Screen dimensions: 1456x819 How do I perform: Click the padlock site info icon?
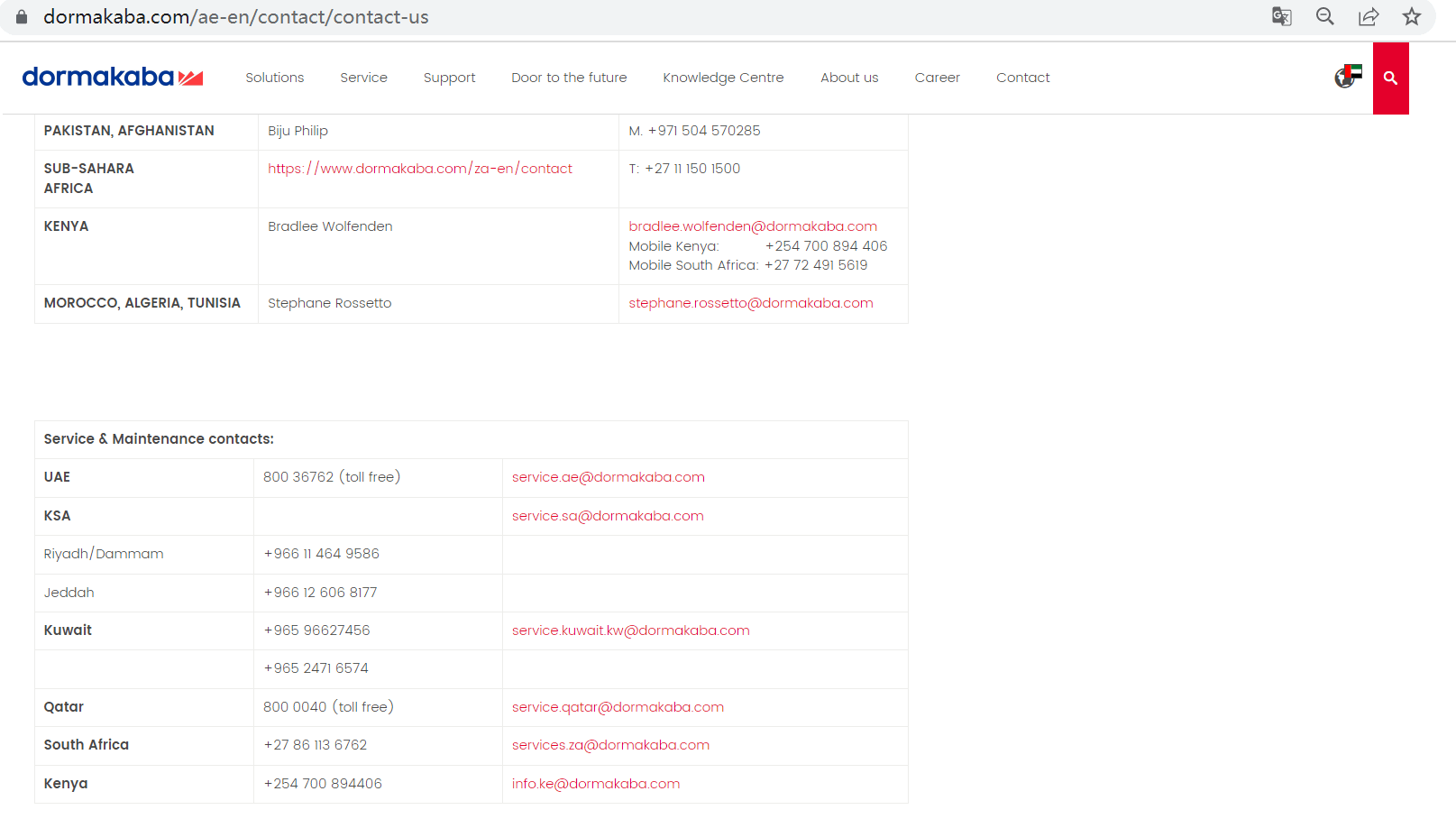coord(22,16)
